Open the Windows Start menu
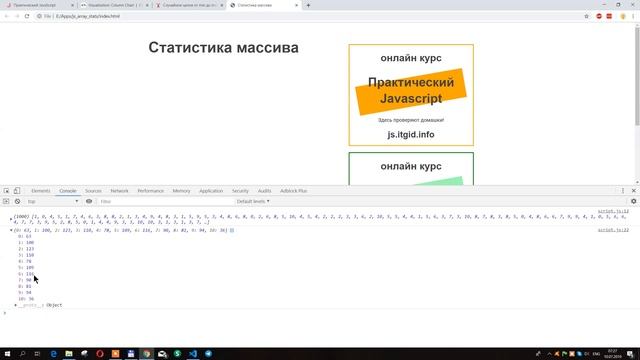 [7, 353]
